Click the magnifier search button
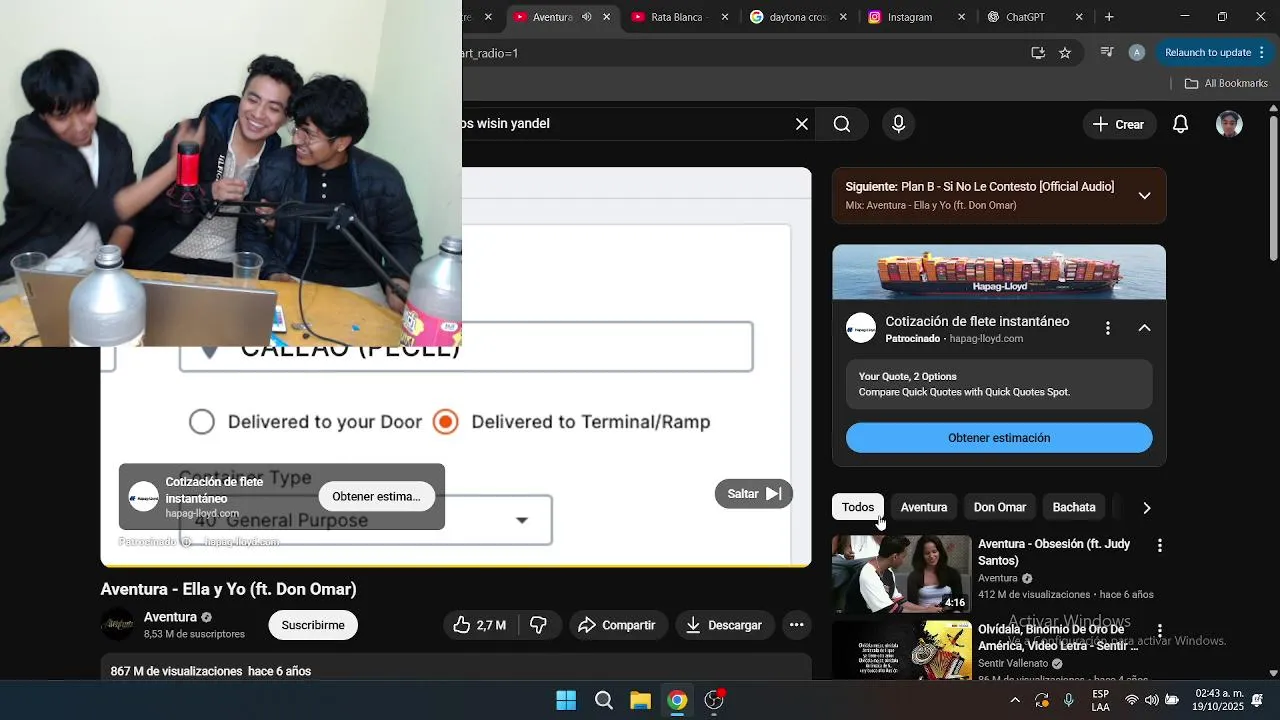Screen dimensions: 1280x720 tap(842, 124)
